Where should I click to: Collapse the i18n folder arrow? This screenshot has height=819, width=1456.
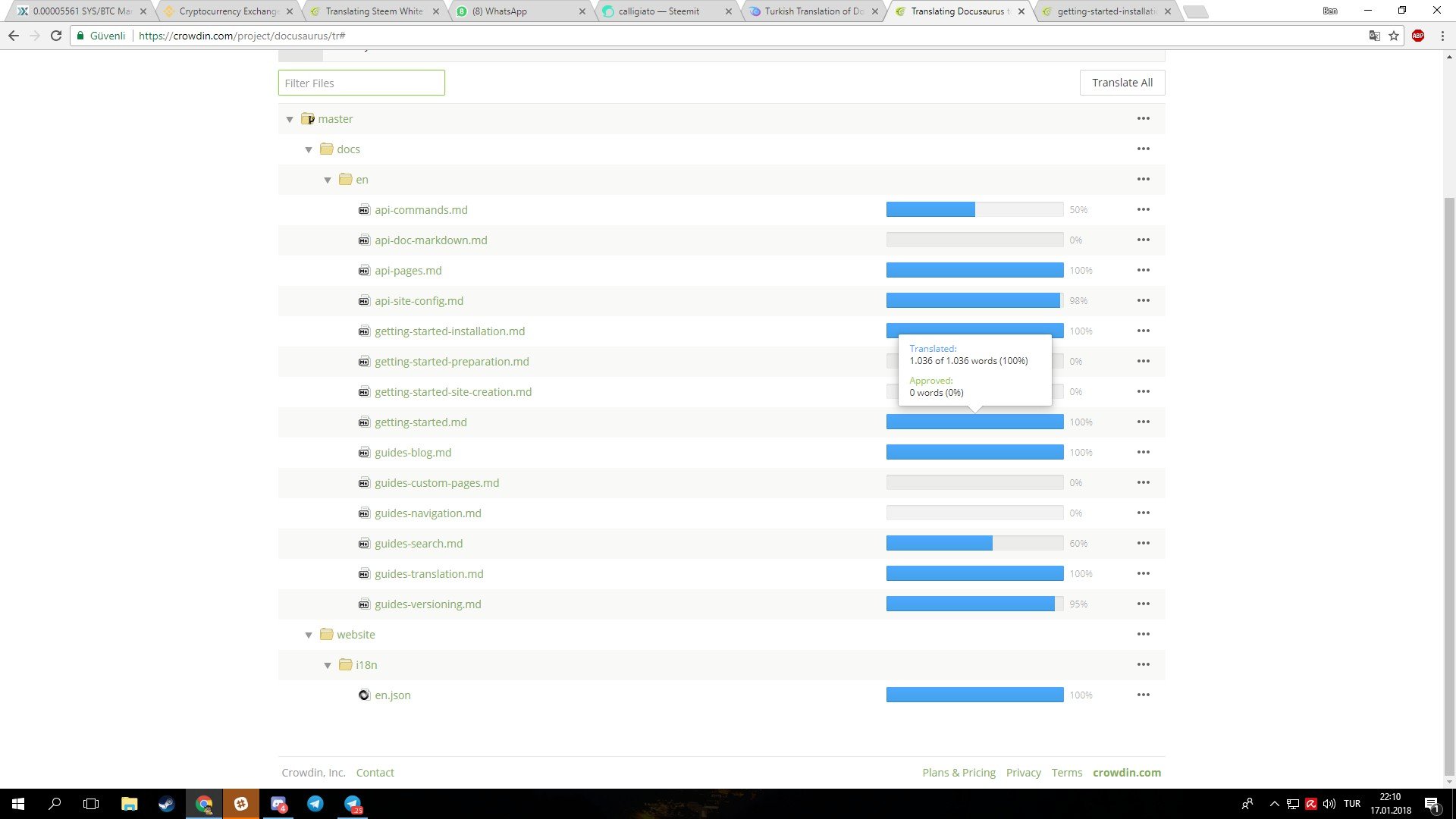[328, 665]
